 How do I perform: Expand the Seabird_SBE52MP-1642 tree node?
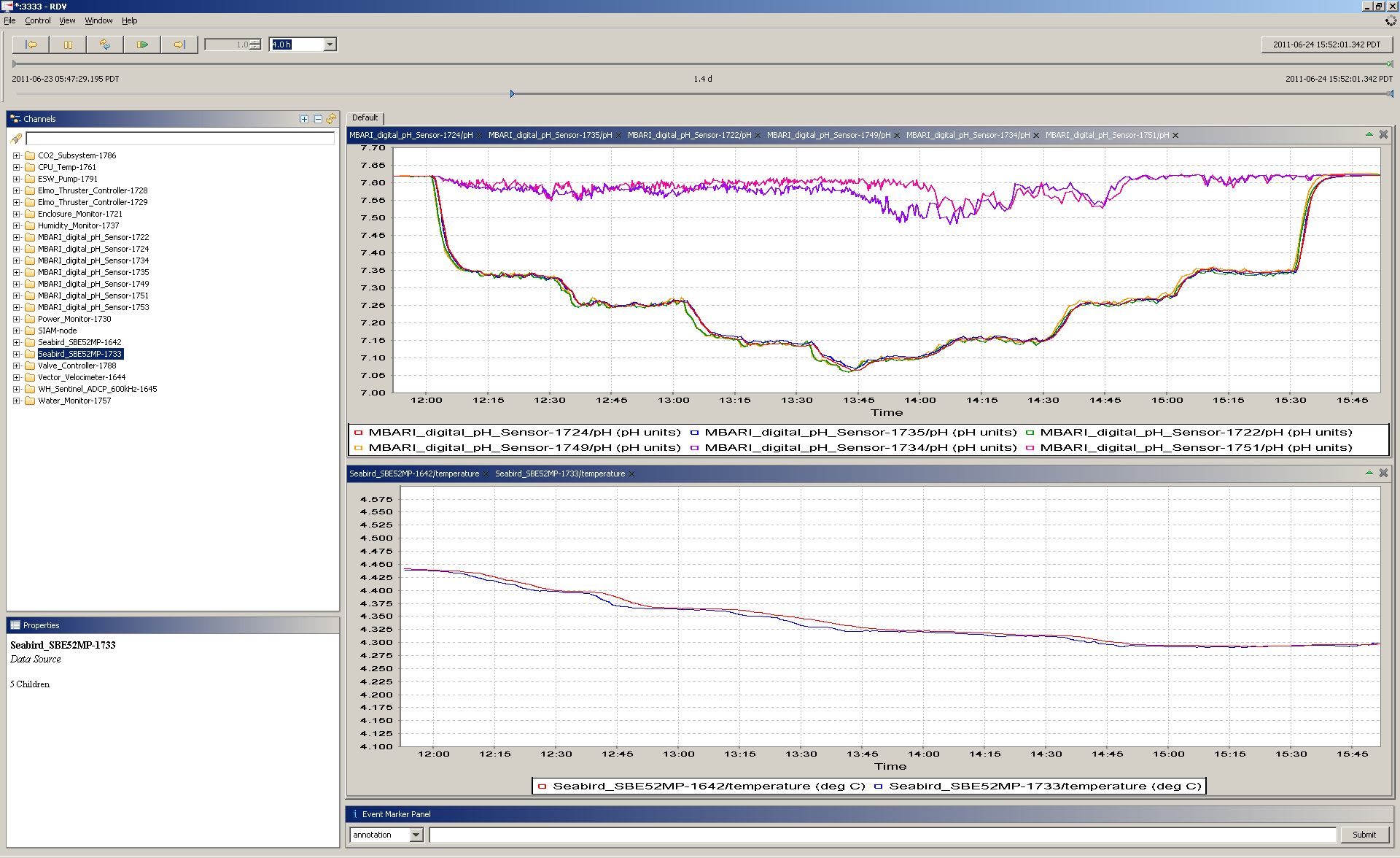point(17,343)
